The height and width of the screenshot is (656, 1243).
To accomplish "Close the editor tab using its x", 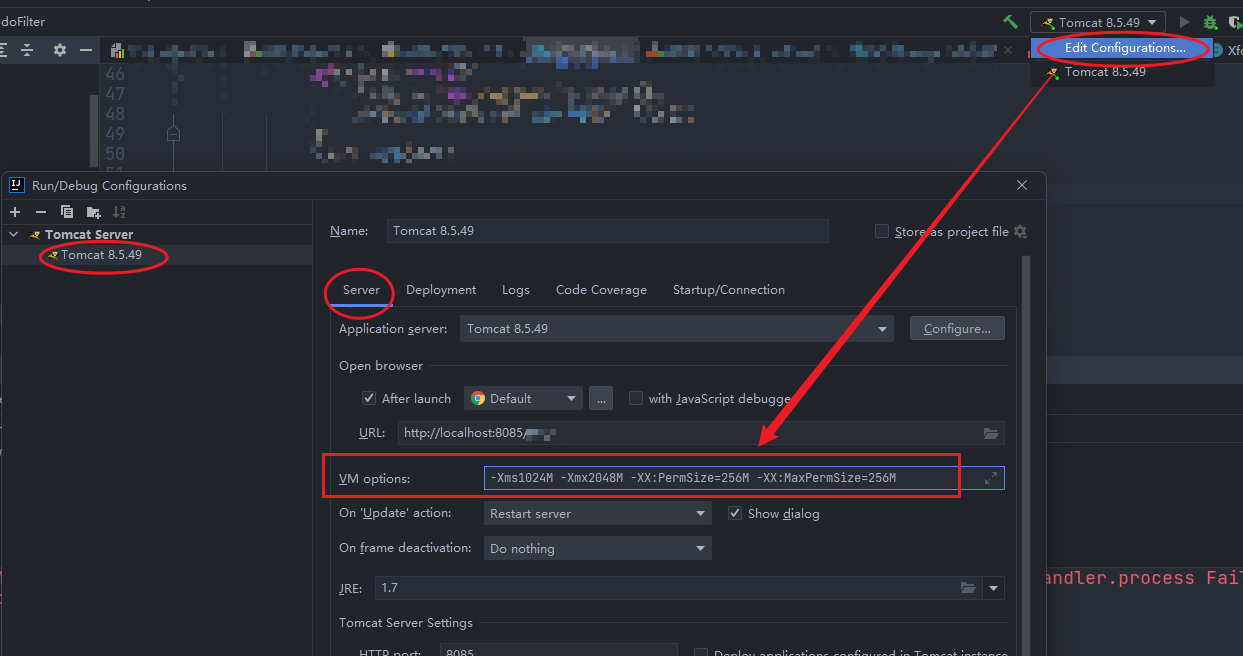I will 1008,50.
